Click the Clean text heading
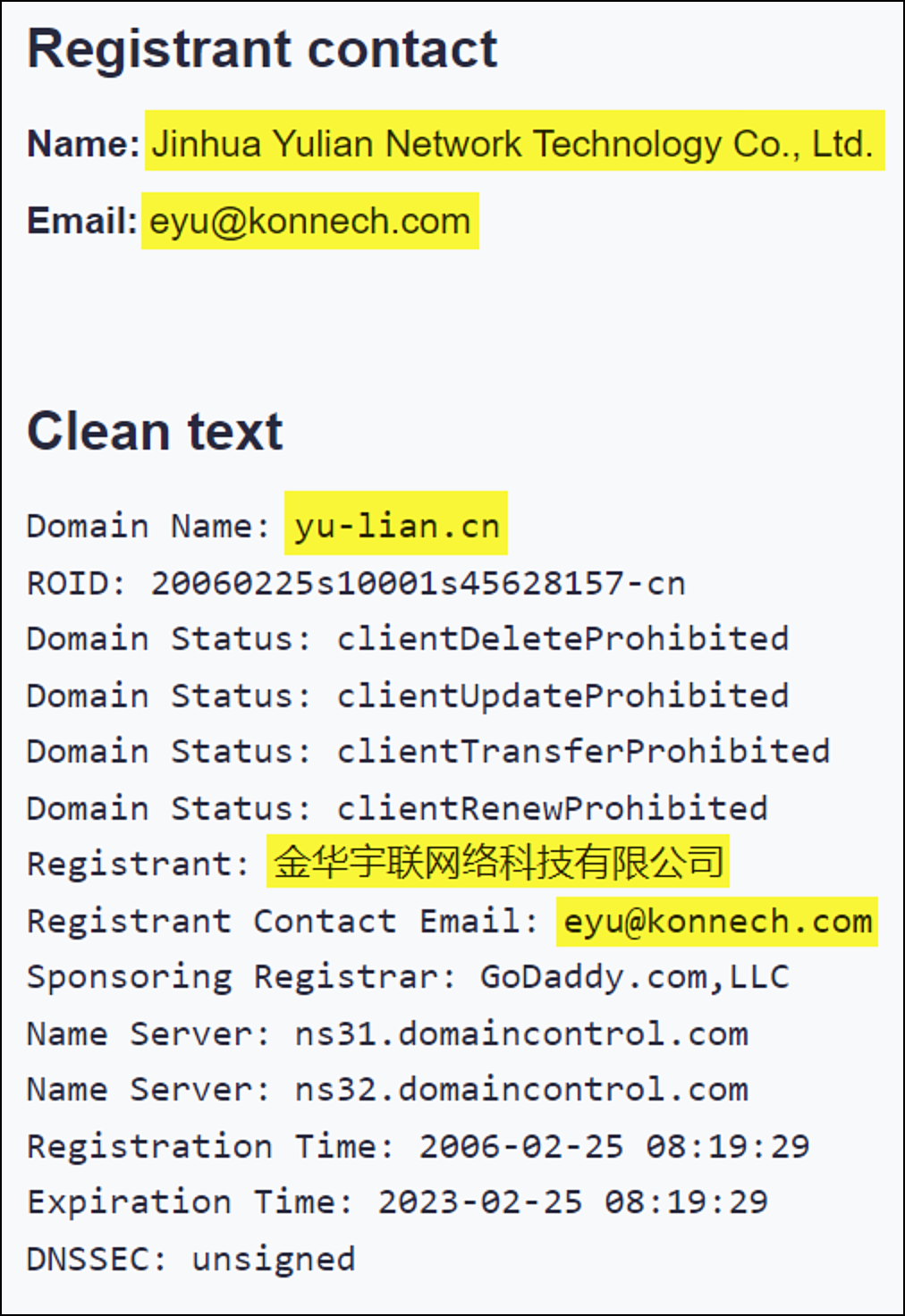 [x=155, y=431]
